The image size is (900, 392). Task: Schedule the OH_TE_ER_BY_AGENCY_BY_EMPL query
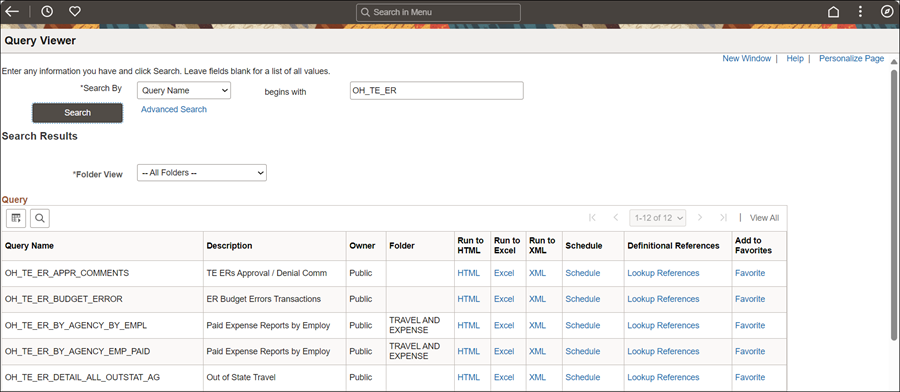[x=583, y=325]
